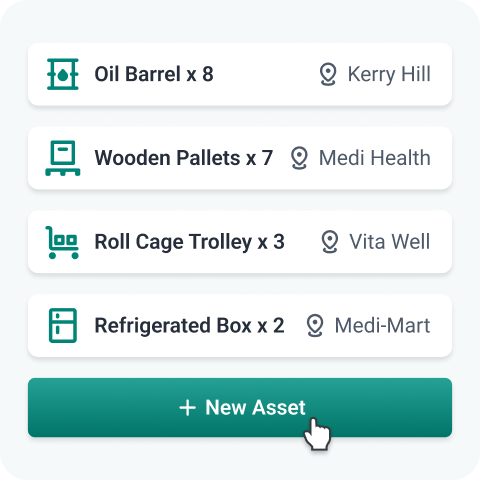Click the Kerry Hill location label

389,74
